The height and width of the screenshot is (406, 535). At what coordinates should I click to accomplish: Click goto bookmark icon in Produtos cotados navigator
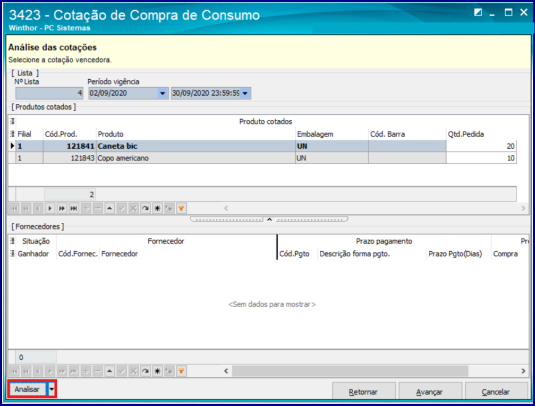click(169, 208)
